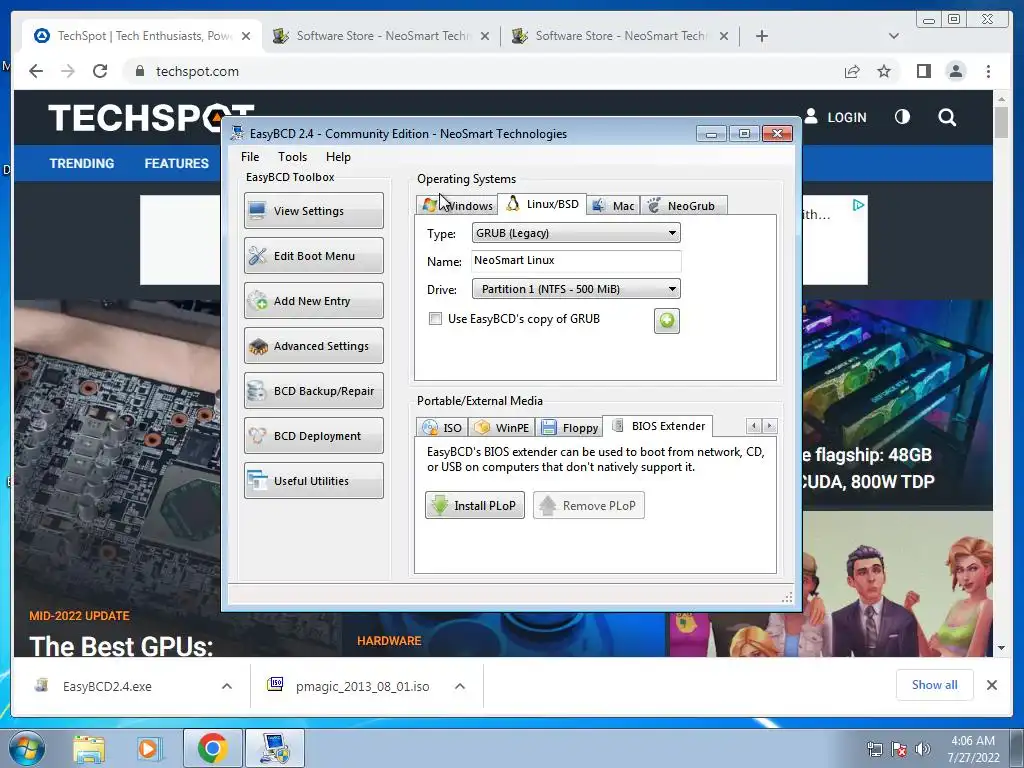The image size is (1024, 768).
Task: Select the Floppy tab
Action: click(569, 428)
